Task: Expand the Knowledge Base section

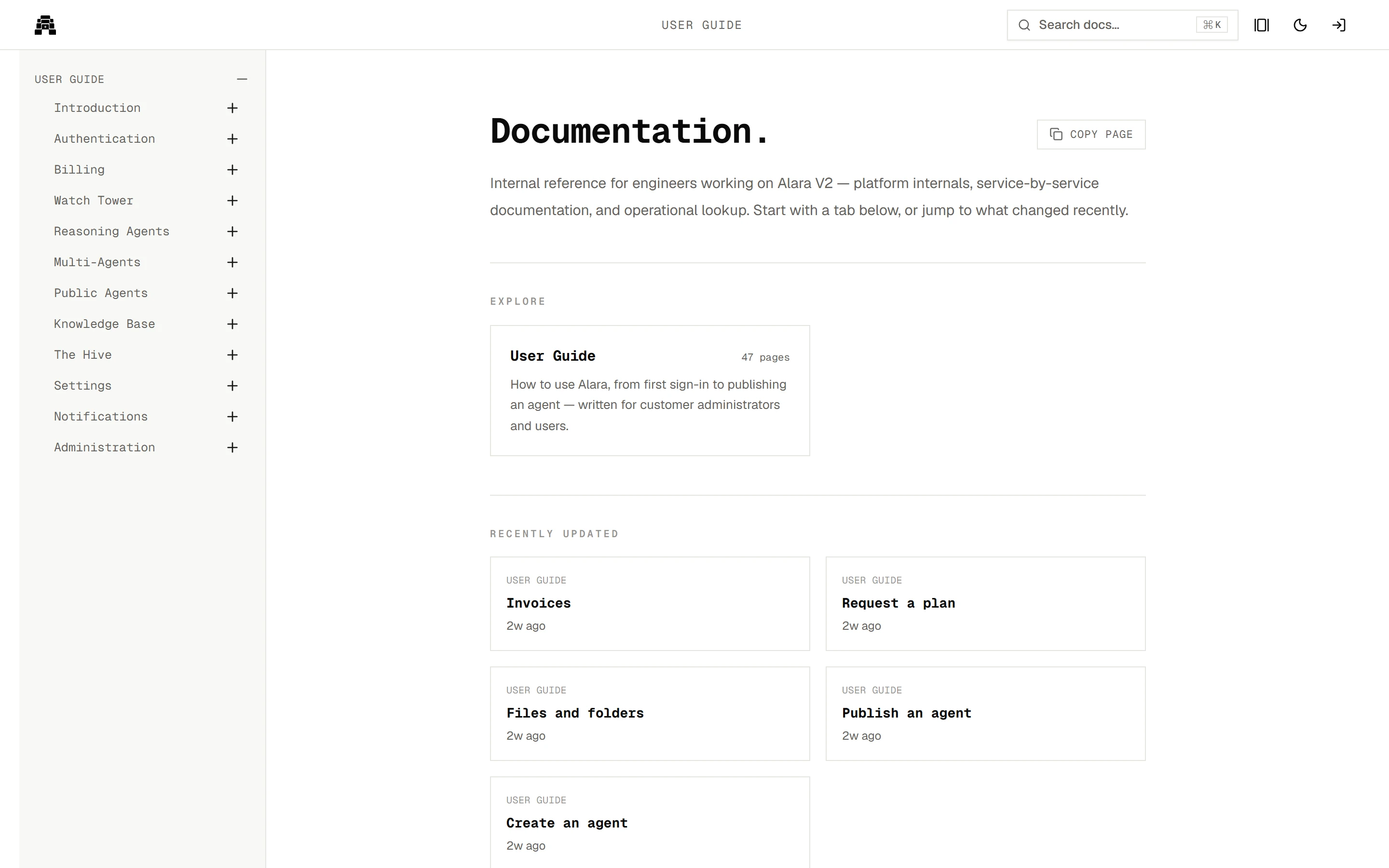Action: (x=232, y=325)
